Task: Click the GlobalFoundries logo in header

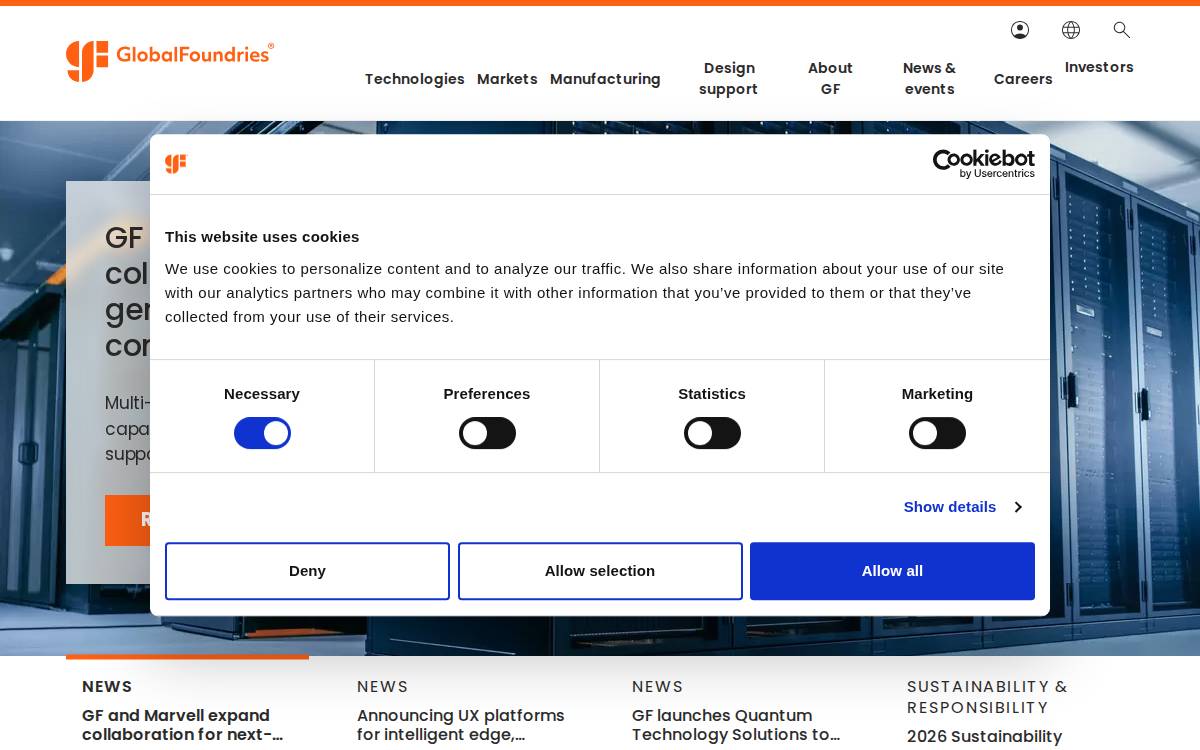Action: [x=170, y=61]
